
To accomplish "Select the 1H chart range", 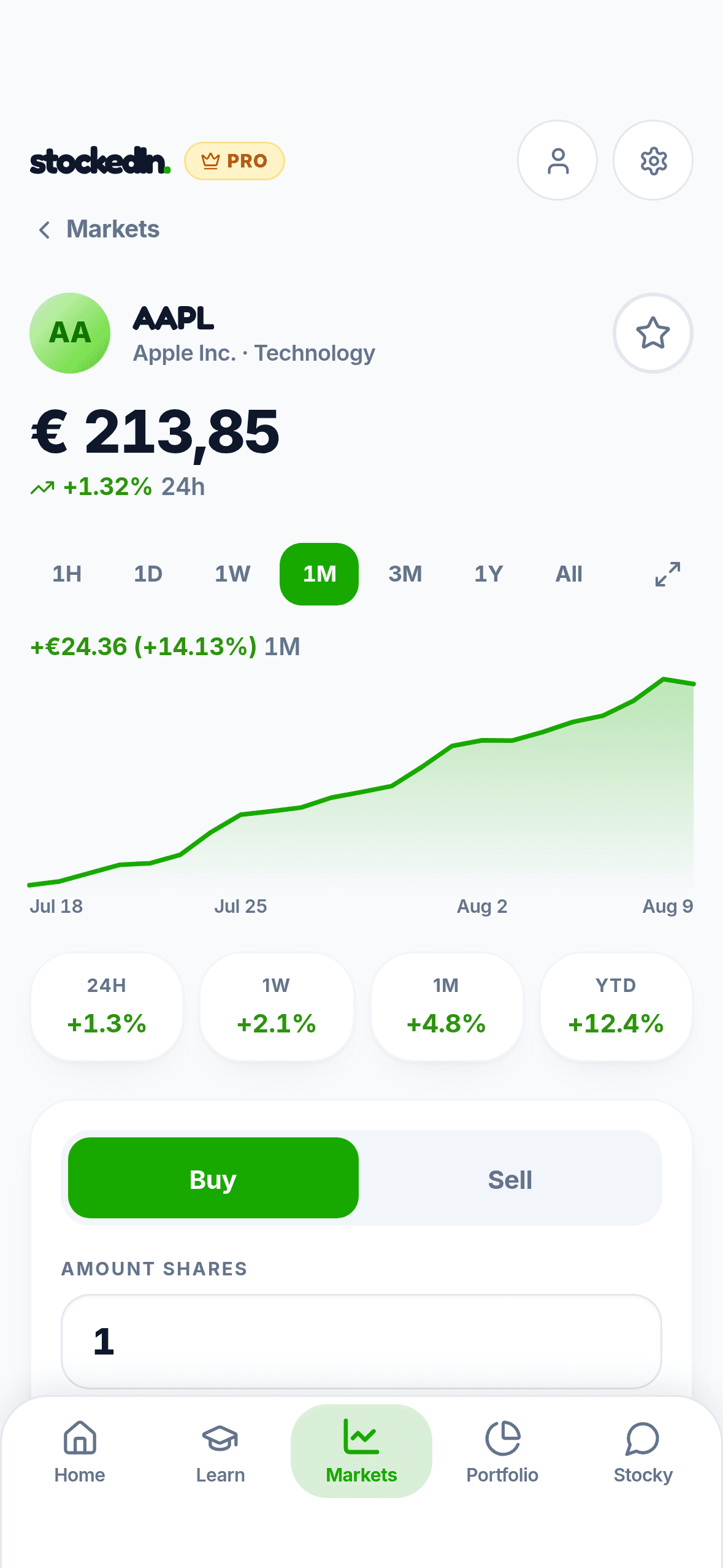I will click(67, 574).
